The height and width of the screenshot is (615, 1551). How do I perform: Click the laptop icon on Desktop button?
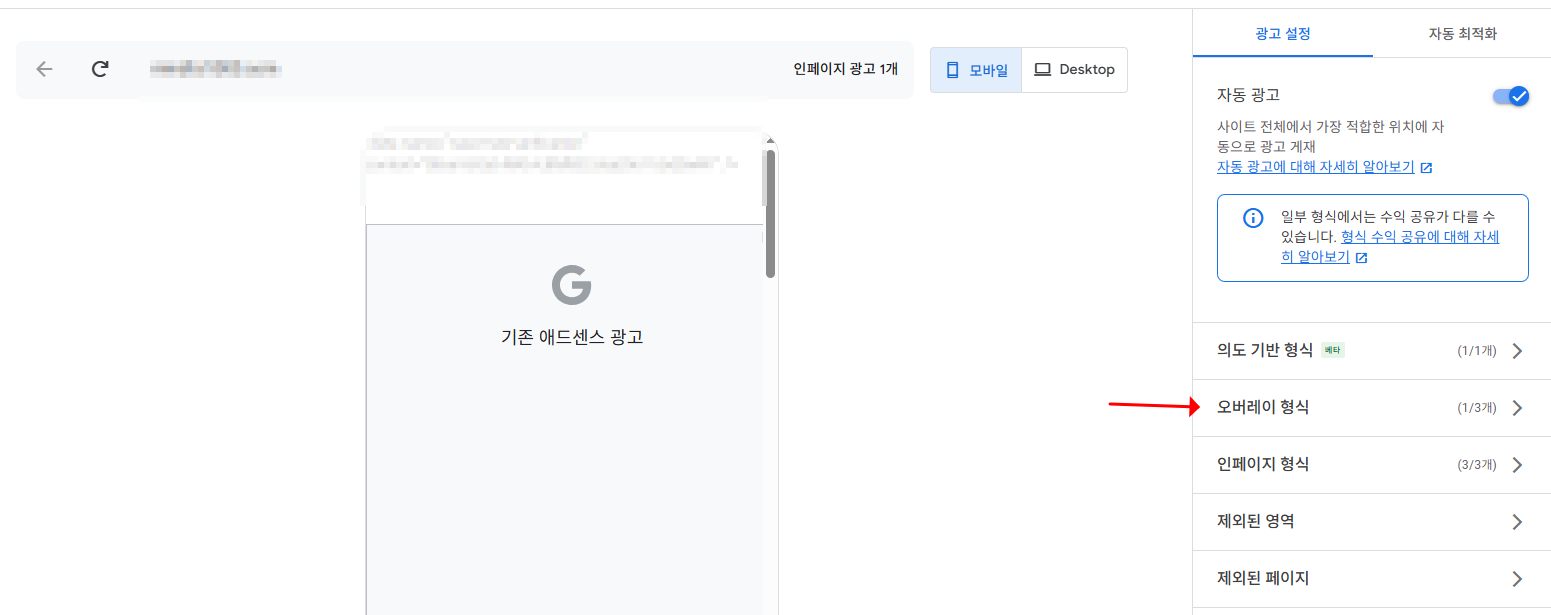1042,70
